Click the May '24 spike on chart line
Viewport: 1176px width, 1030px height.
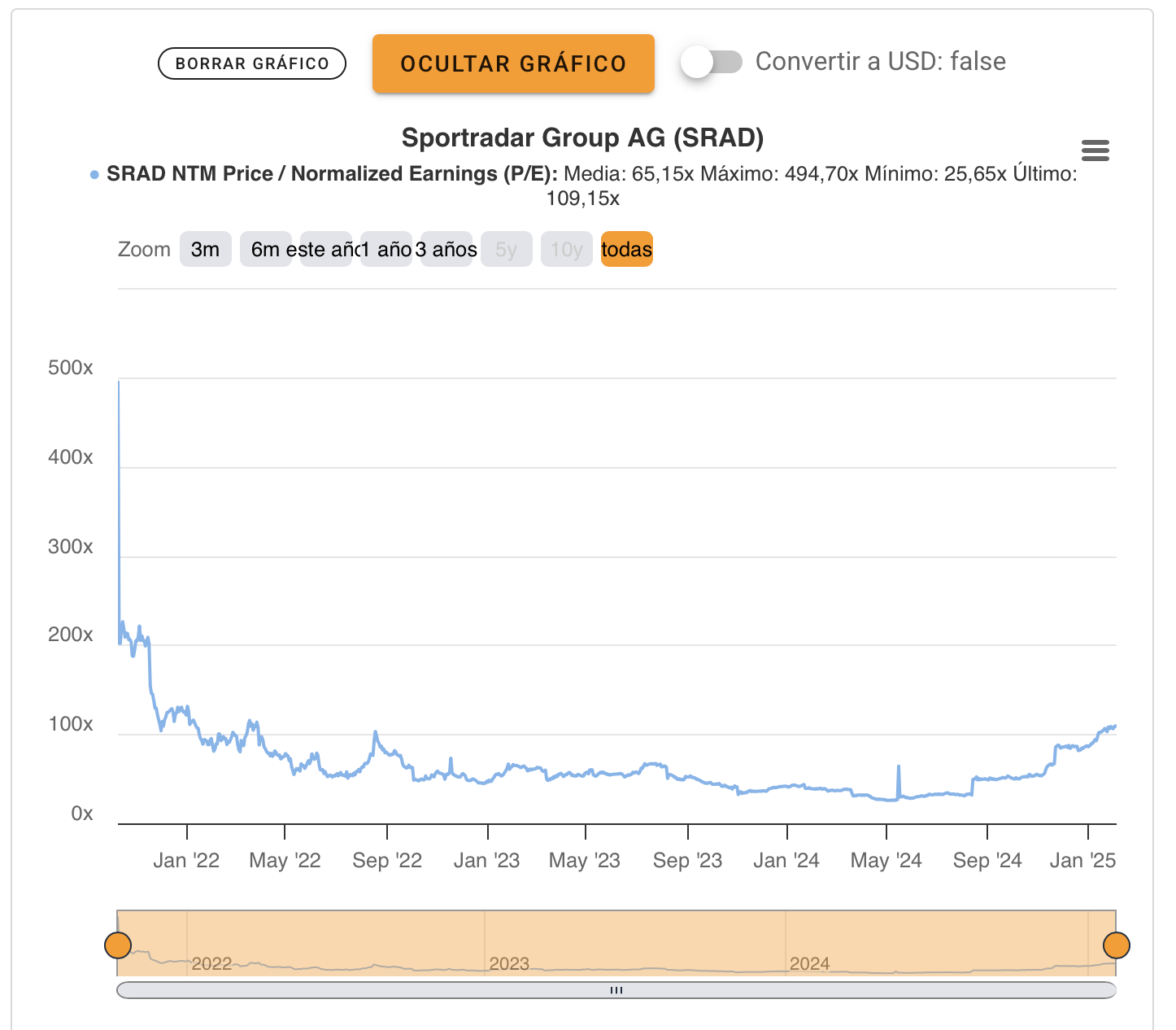[x=899, y=766]
